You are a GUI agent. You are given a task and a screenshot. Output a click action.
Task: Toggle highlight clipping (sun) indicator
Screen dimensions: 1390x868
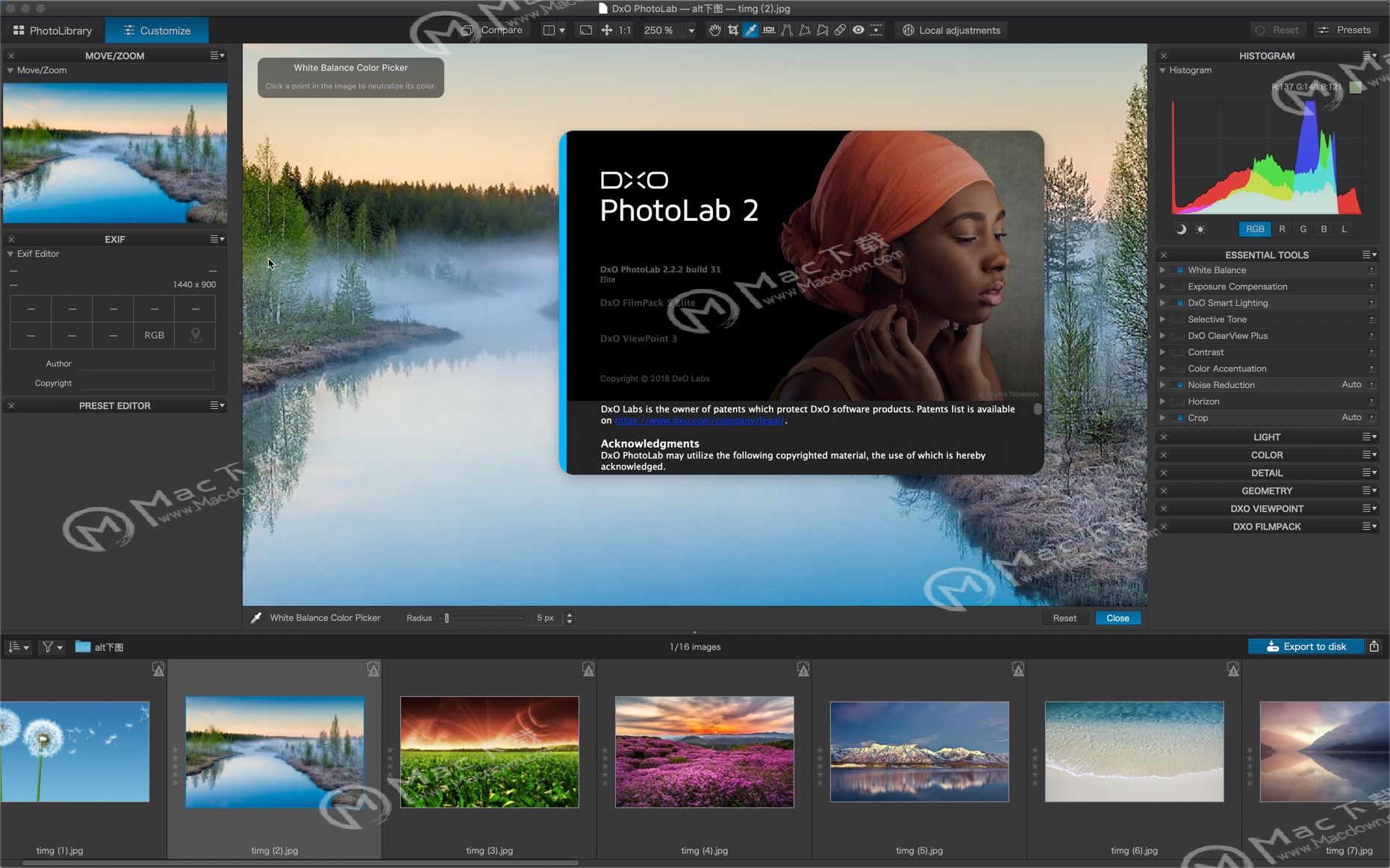click(1200, 229)
